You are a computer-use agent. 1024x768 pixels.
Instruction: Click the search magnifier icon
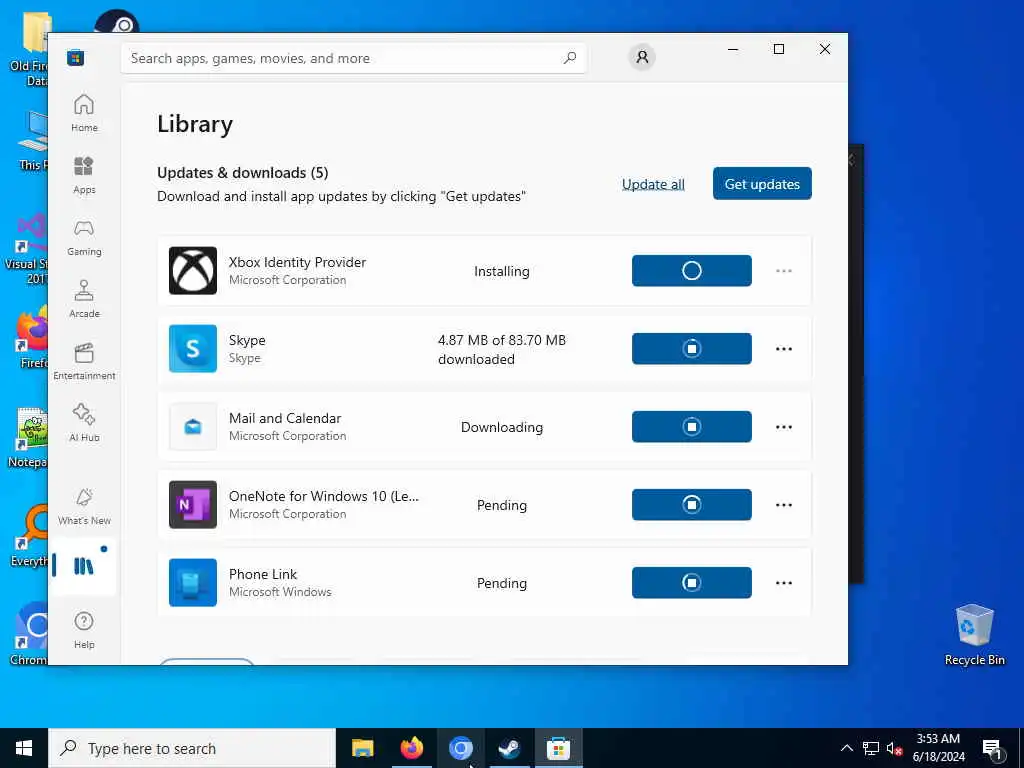pyautogui.click(x=569, y=58)
